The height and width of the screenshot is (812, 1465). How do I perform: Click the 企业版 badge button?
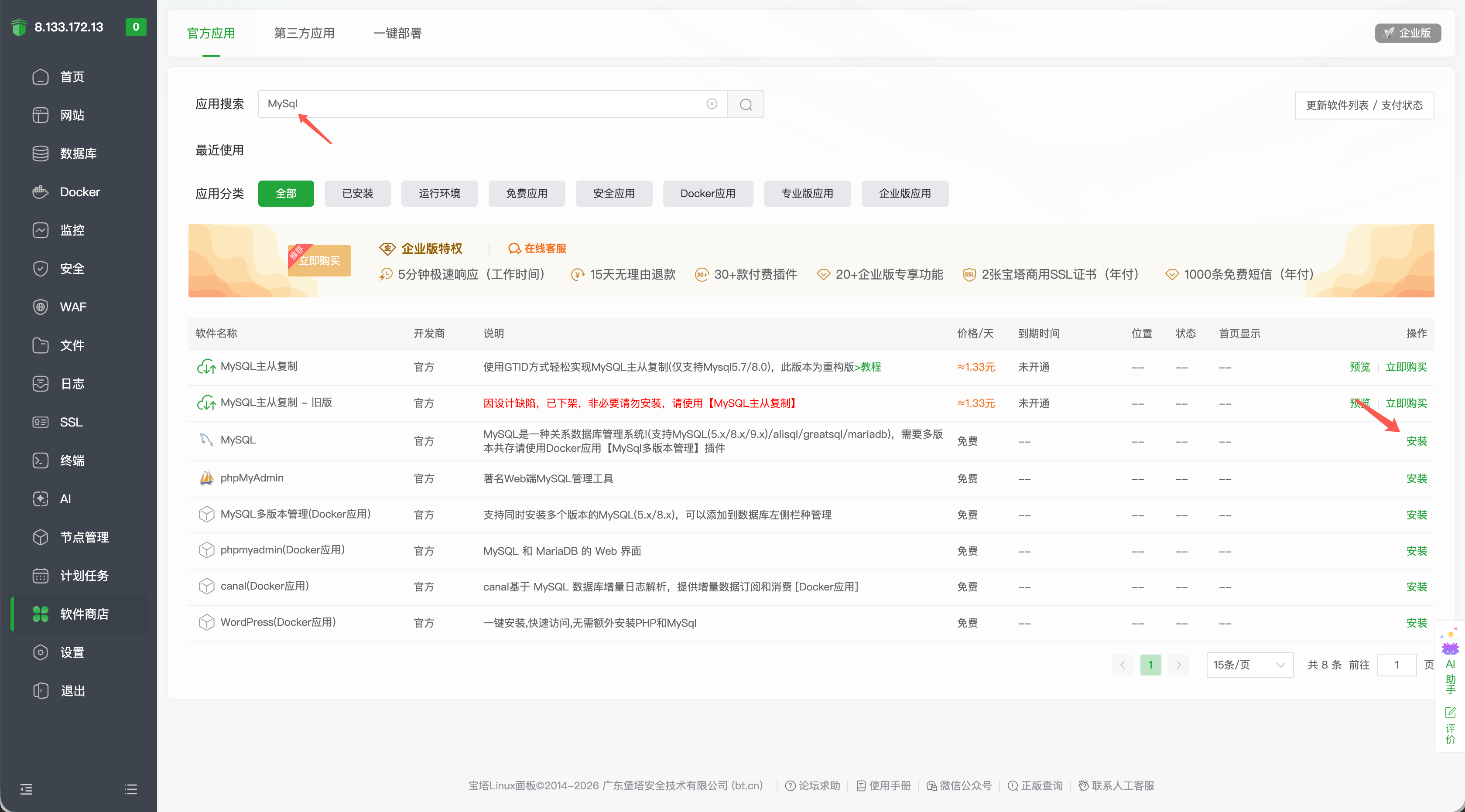tap(1407, 33)
